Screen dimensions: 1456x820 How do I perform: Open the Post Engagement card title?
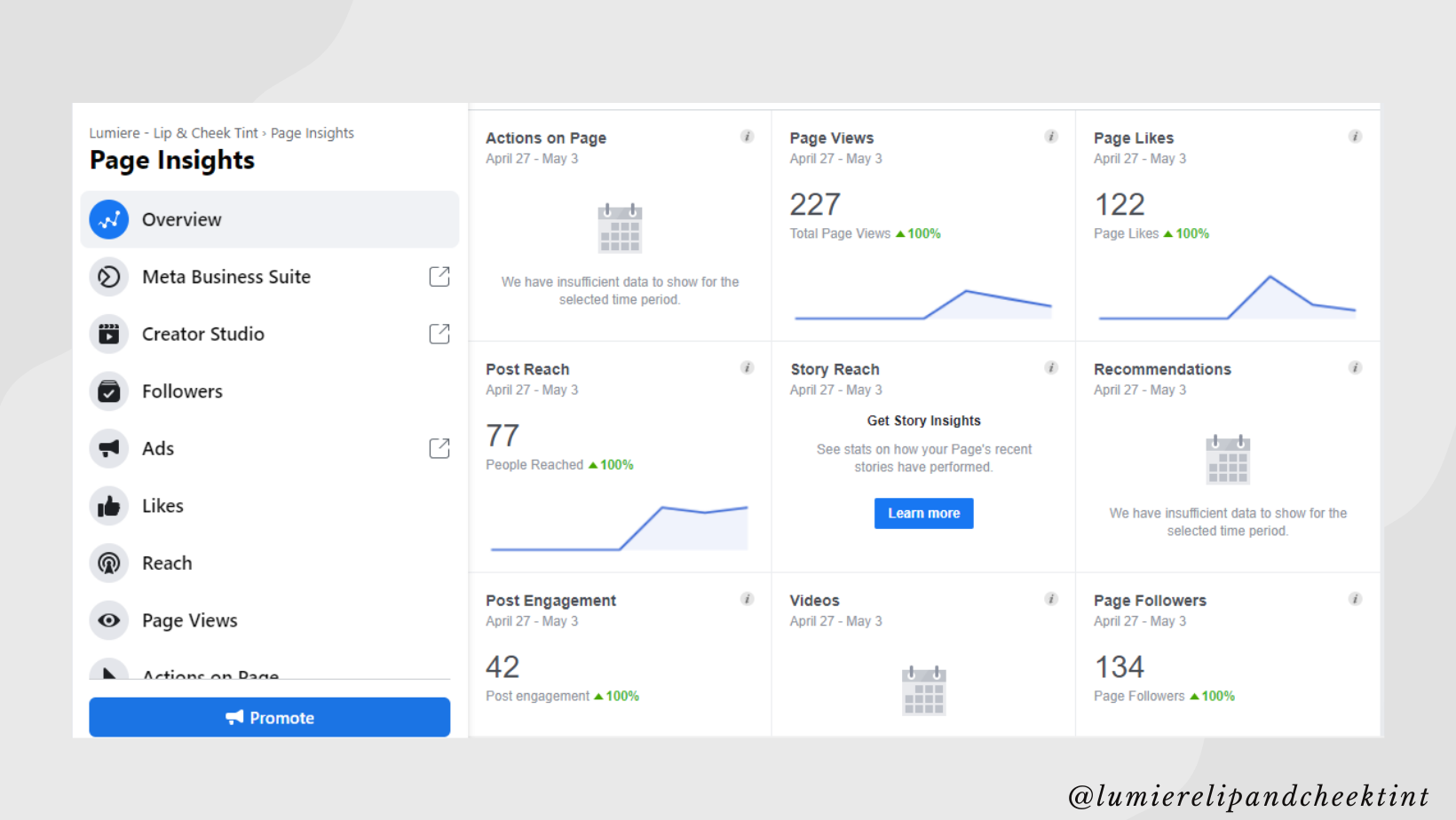pyautogui.click(x=550, y=601)
